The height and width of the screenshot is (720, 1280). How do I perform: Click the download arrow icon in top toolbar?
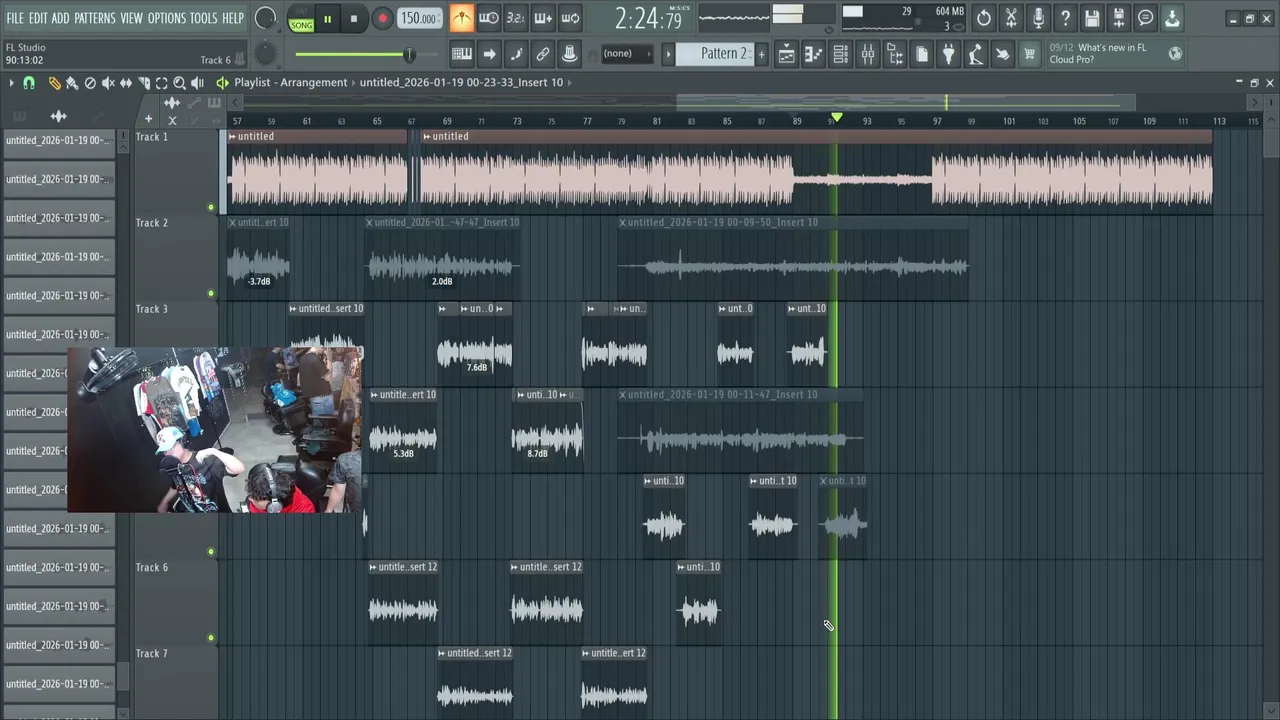1173,18
